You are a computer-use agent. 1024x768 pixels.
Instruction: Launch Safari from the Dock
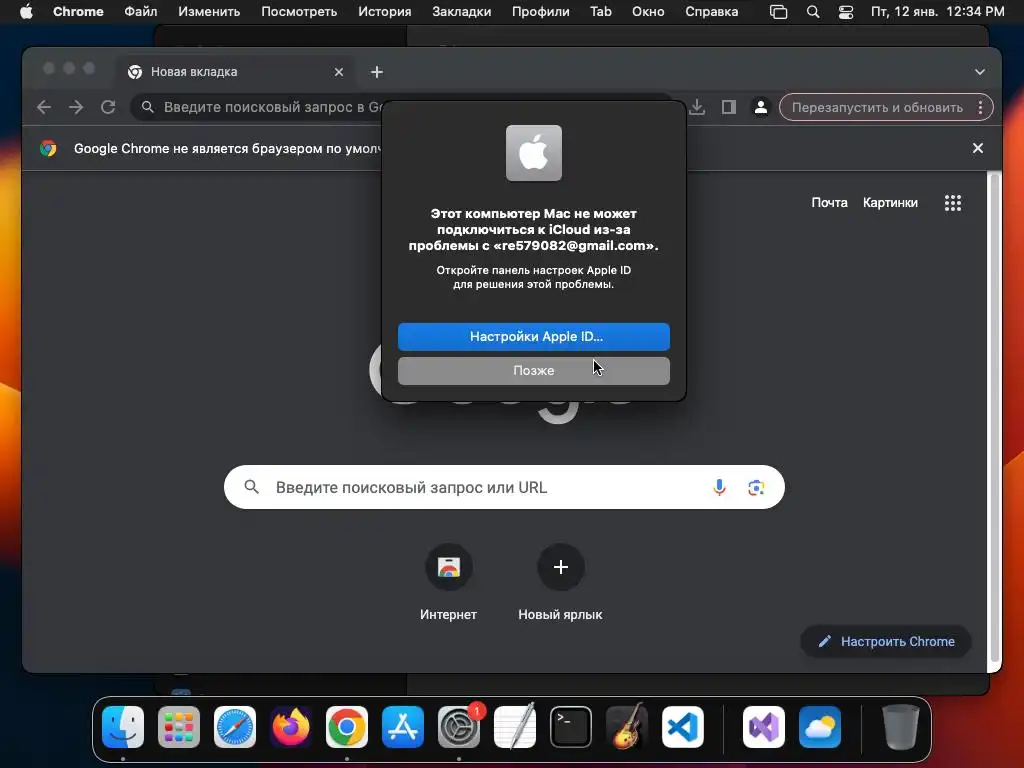[235, 727]
